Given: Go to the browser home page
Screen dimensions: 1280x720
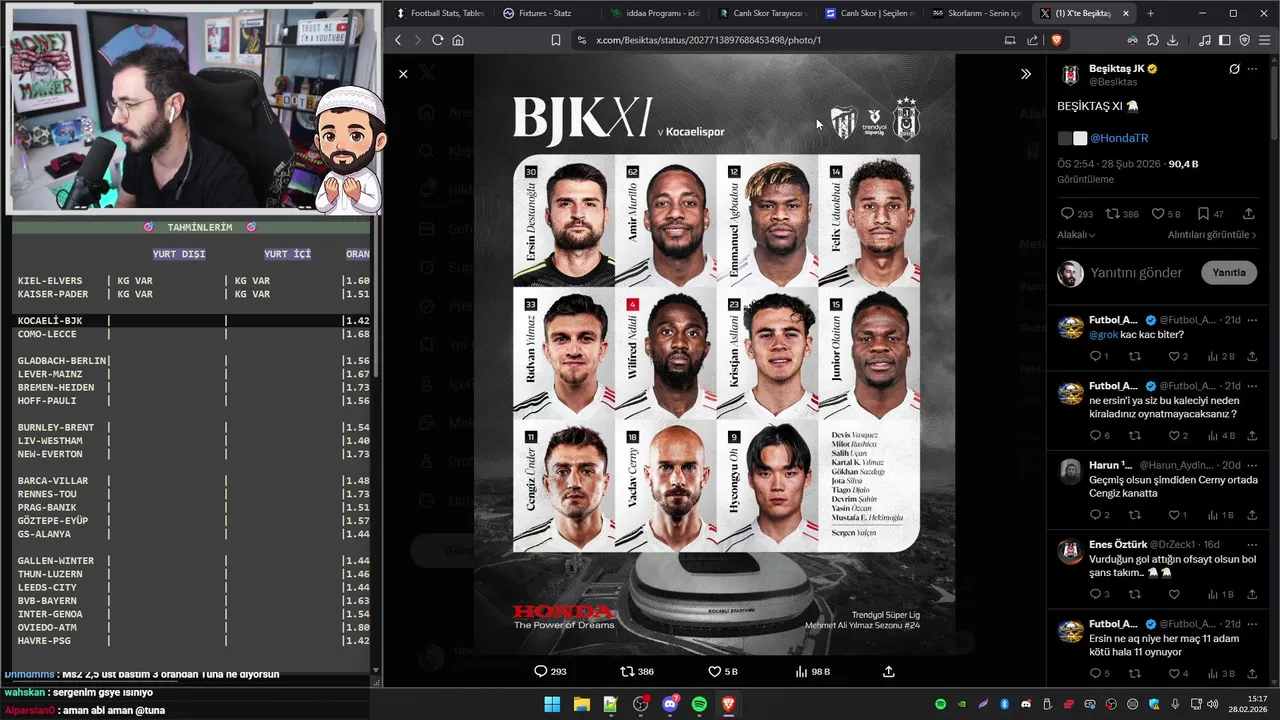Looking at the screenshot, I should click(x=458, y=40).
